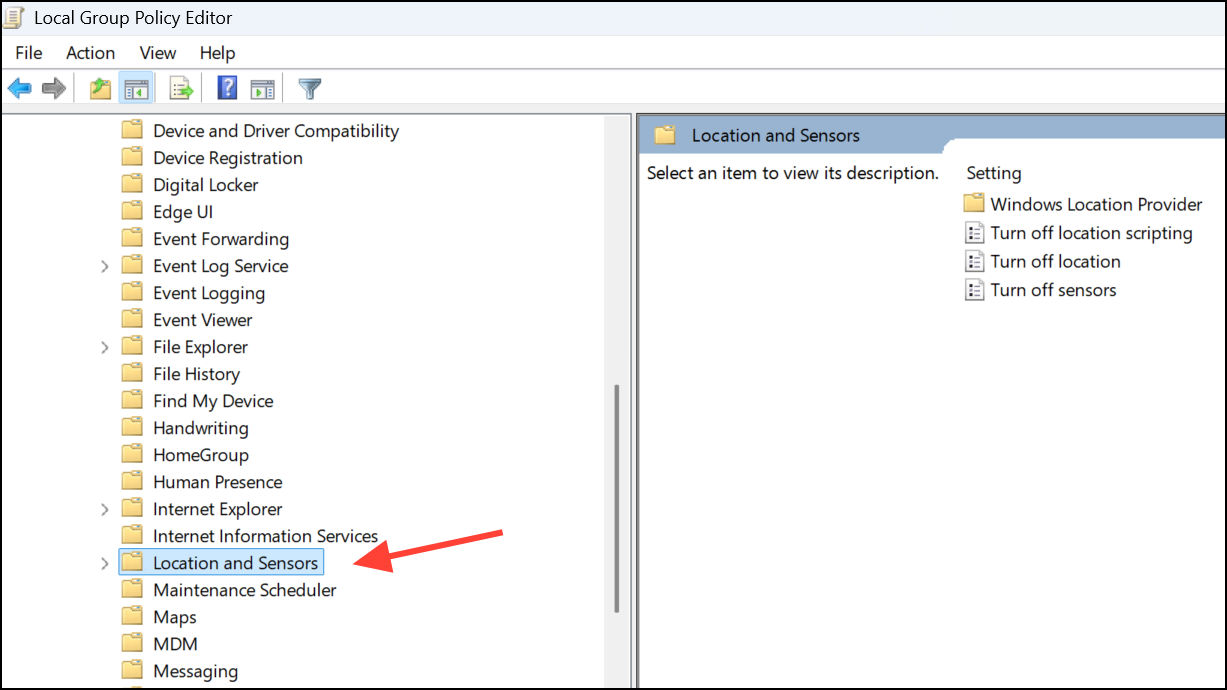Image resolution: width=1227 pixels, height=690 pixels.
Task: Select the Event Viewer tree item
Action: point(203,319)
